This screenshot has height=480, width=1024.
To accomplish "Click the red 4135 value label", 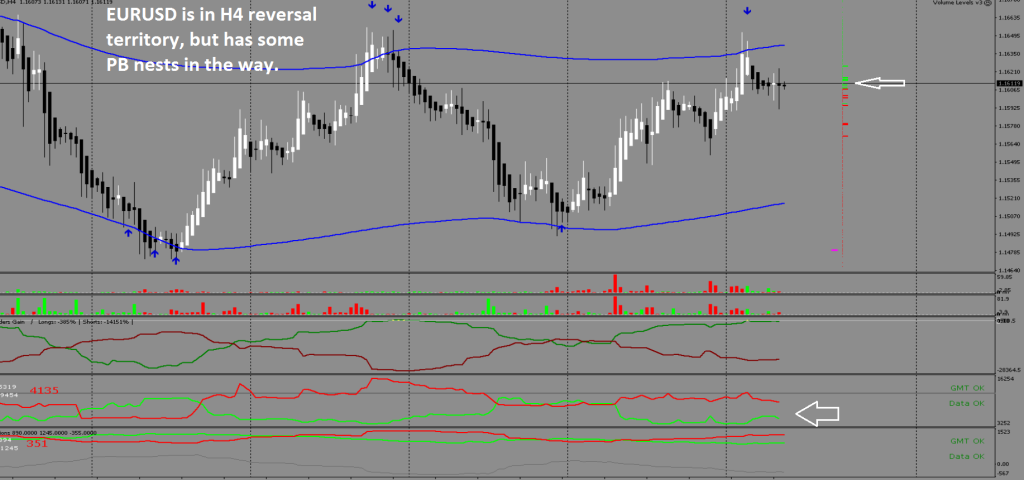I will (x=45, y=390).
